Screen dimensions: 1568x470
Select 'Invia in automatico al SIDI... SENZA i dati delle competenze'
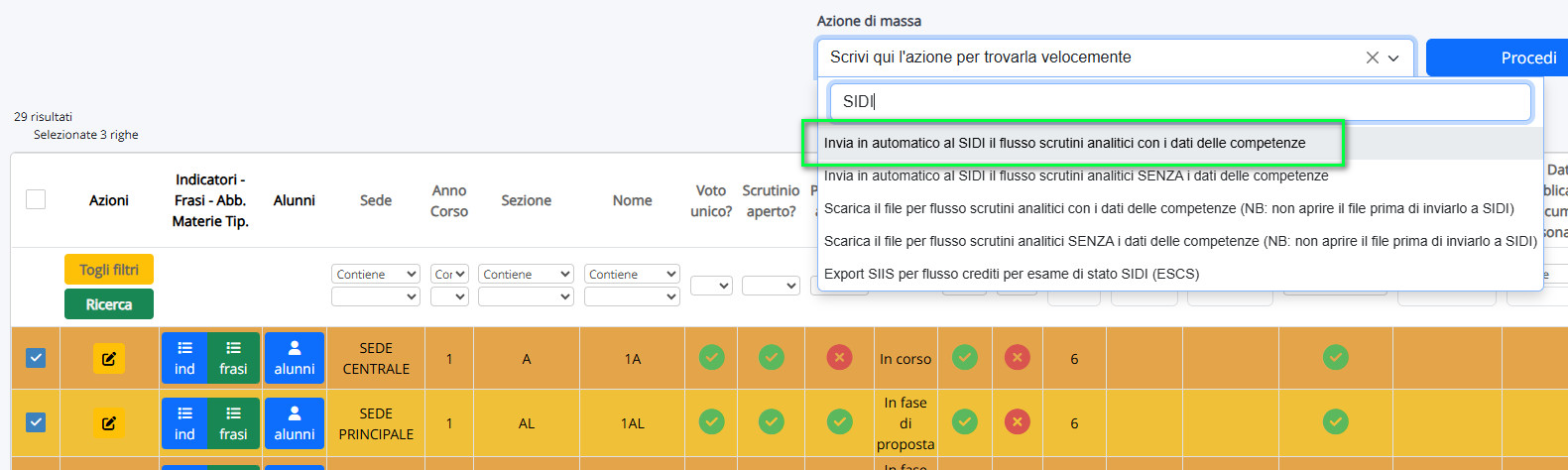pos(1075,176)
